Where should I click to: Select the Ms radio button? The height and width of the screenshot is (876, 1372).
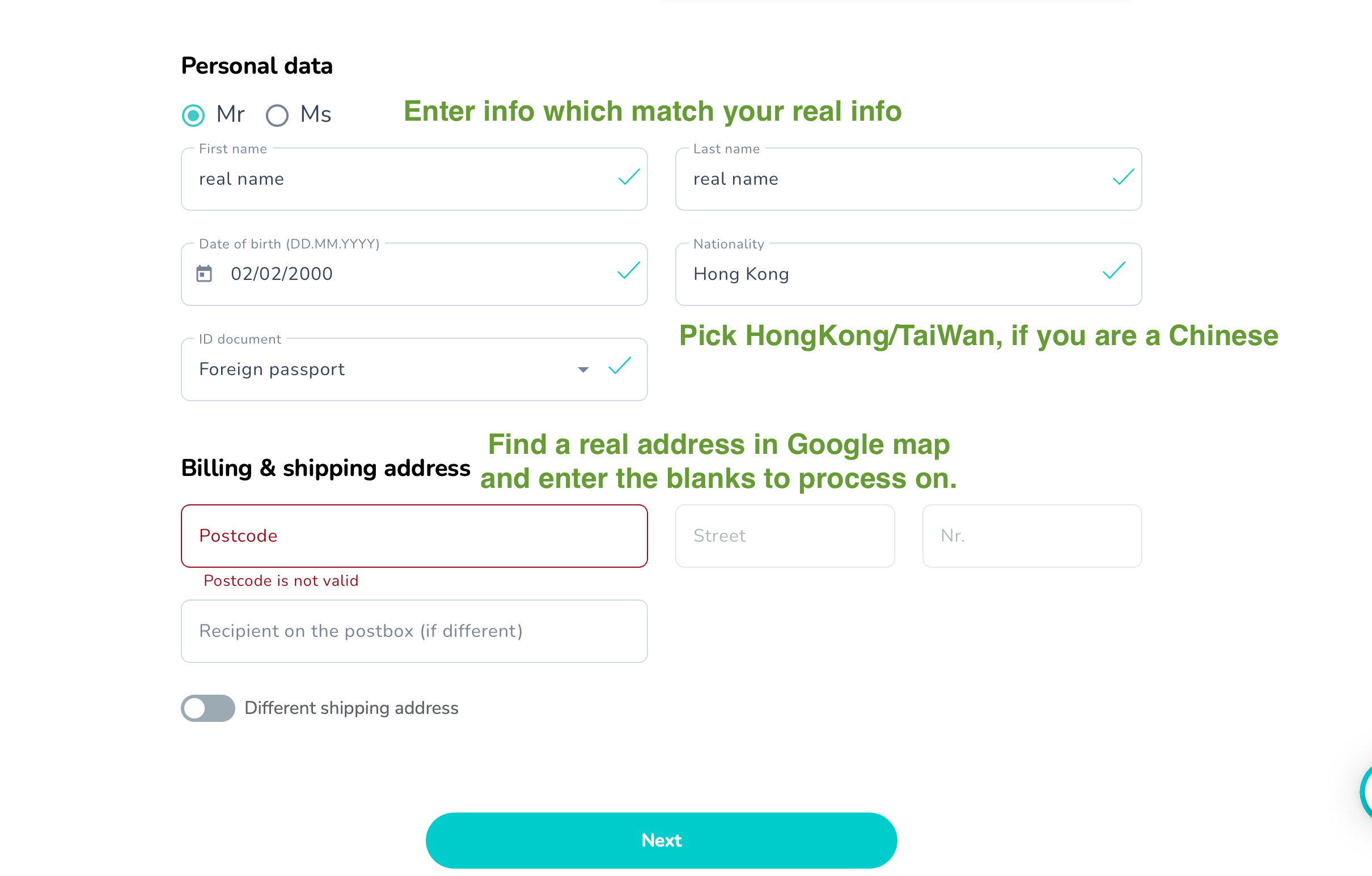[277, 115]
